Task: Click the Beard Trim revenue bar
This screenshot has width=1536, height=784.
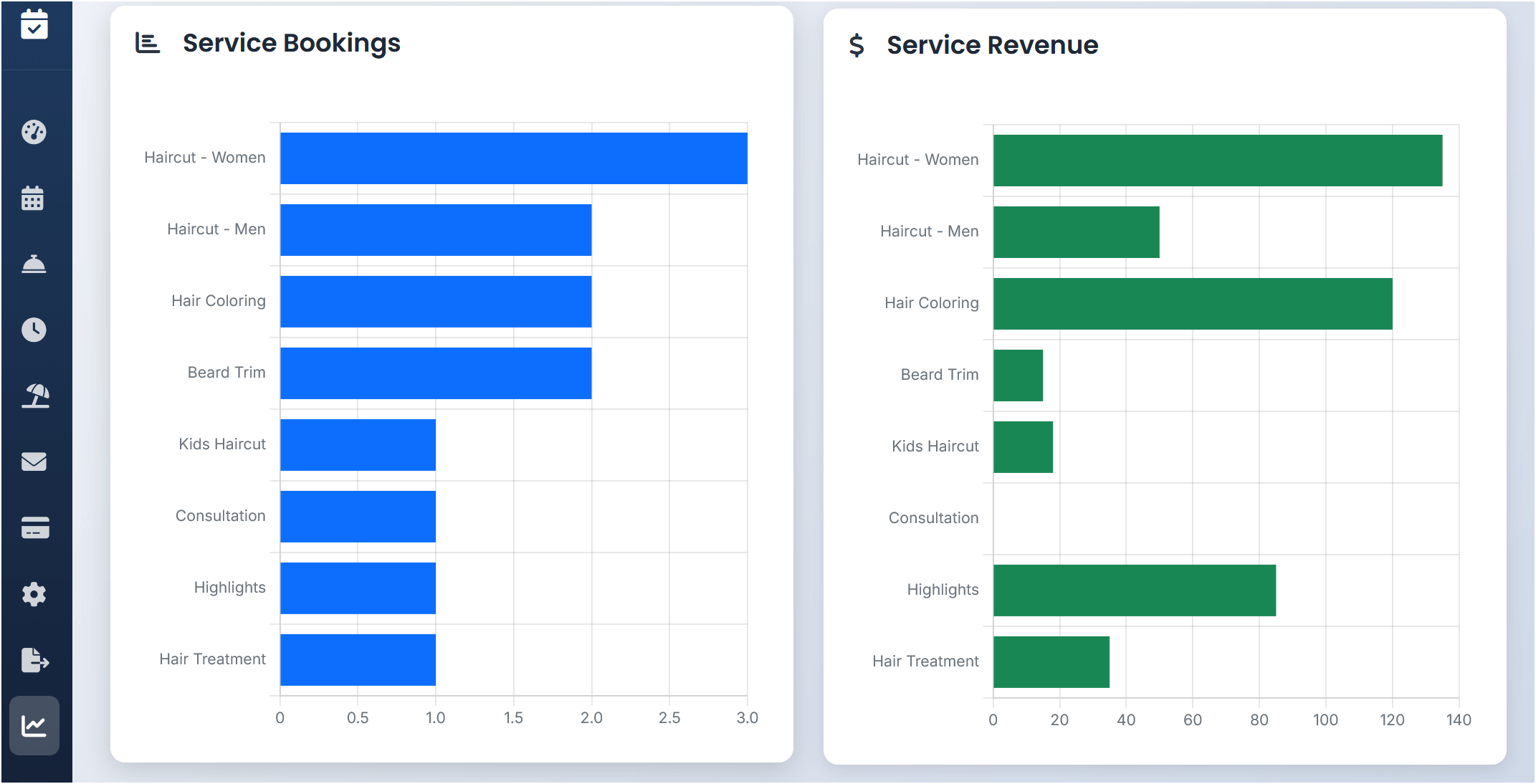Action: 1018,376
